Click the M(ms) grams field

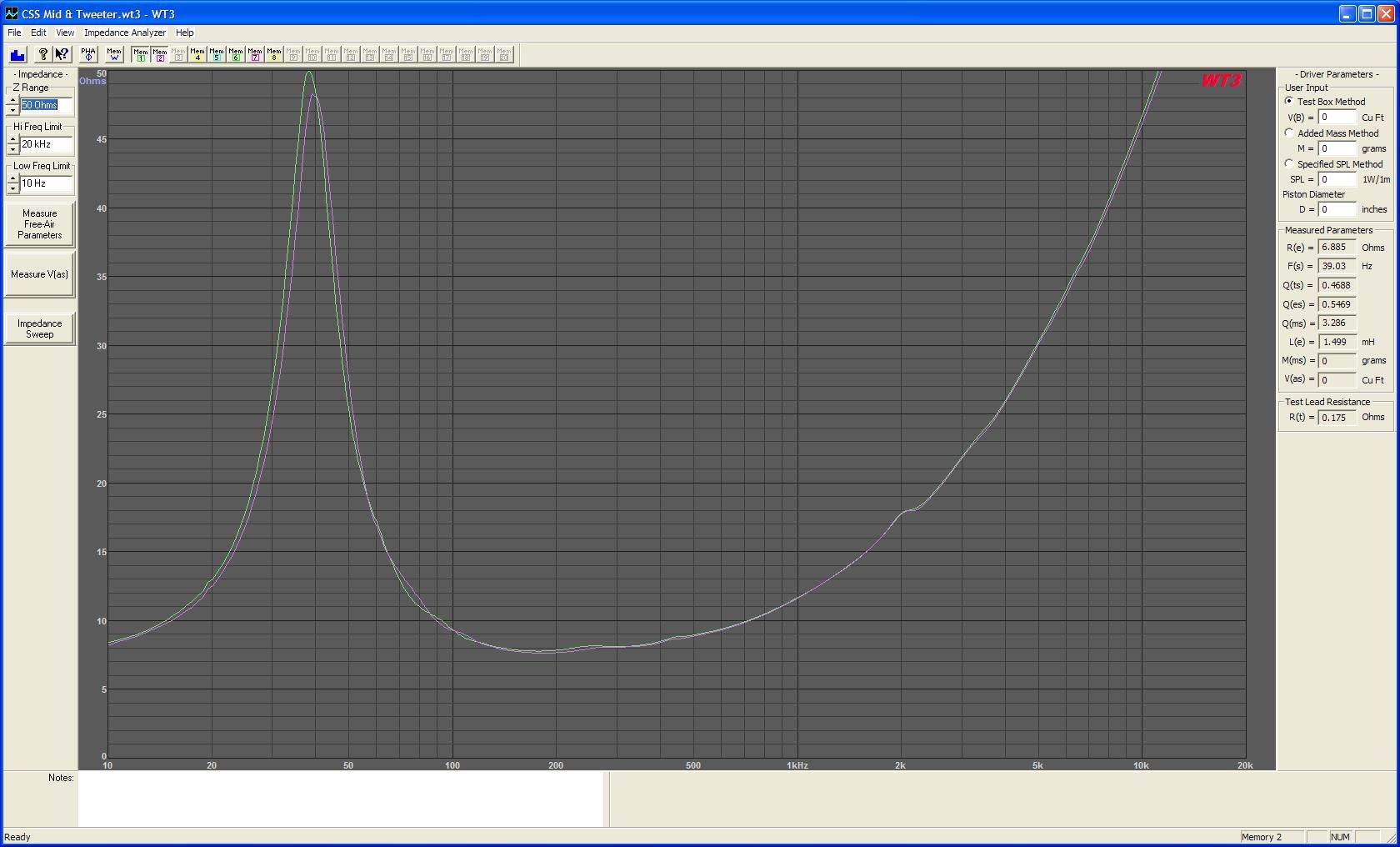point(1337,361)
